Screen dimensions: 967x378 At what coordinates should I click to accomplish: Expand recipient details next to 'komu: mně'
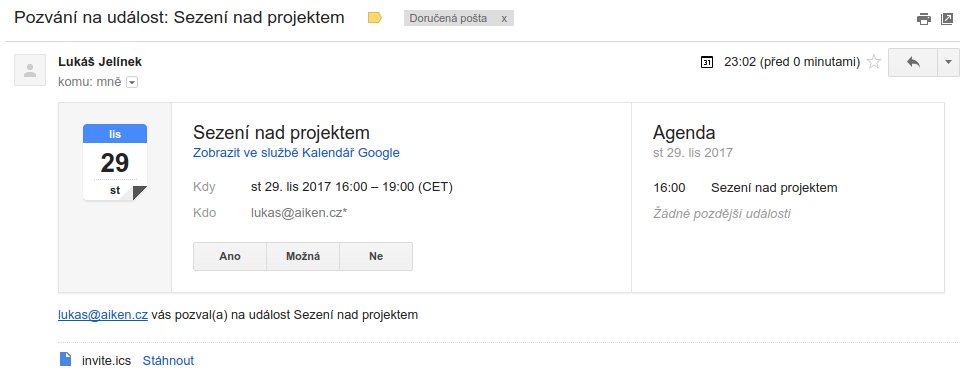pos(131,82)
